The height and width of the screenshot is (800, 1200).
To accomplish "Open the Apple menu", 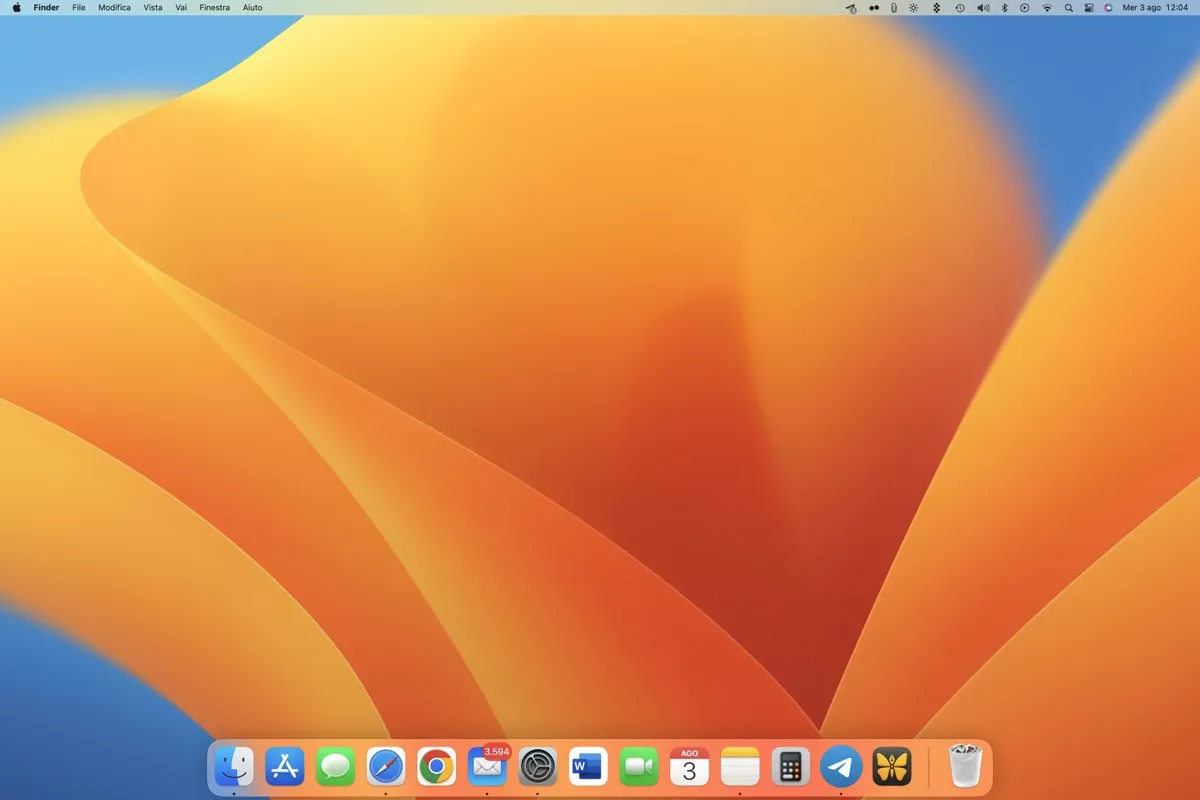I will [16, 8].
